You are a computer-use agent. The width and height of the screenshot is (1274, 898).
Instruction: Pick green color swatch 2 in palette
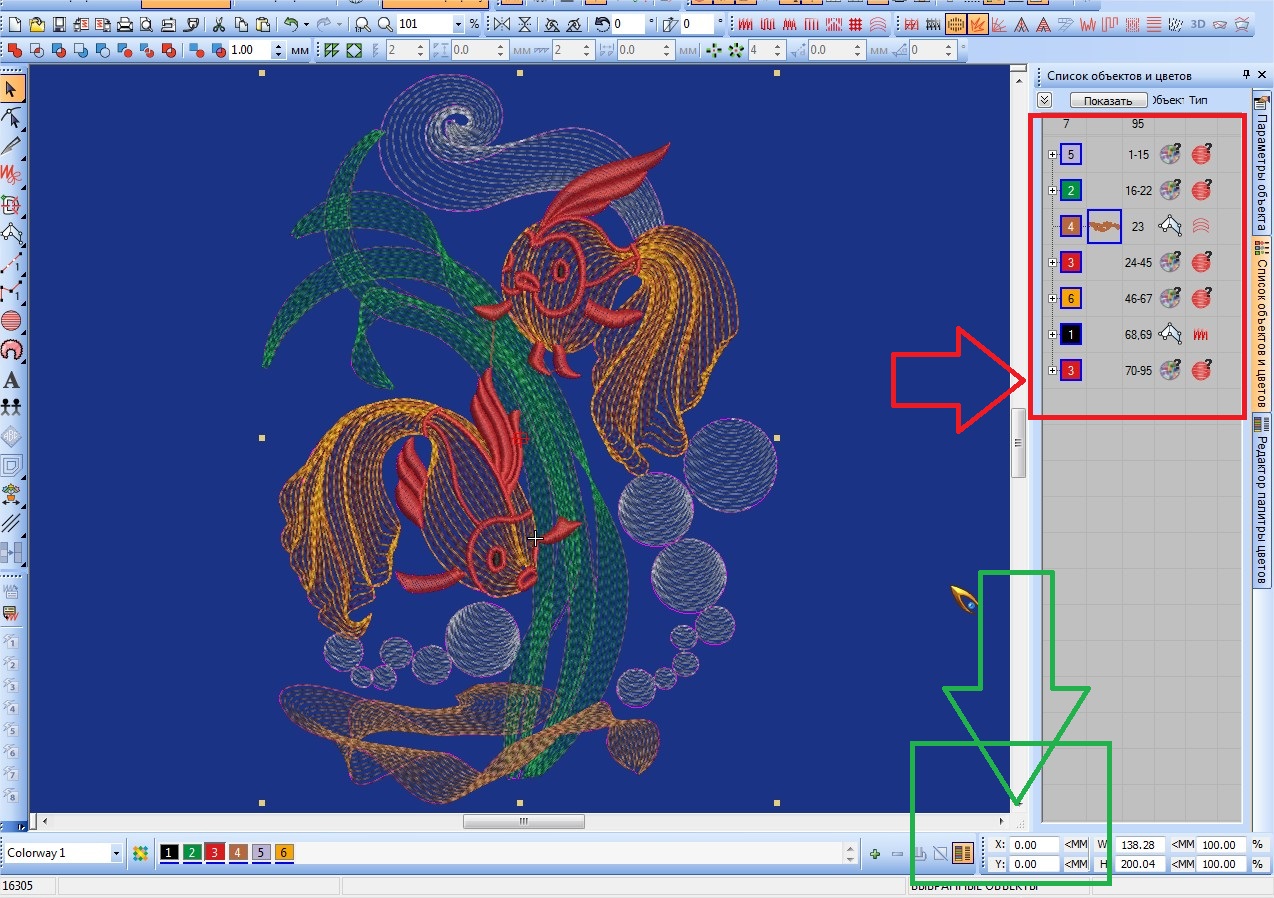(x=192, y=853)
